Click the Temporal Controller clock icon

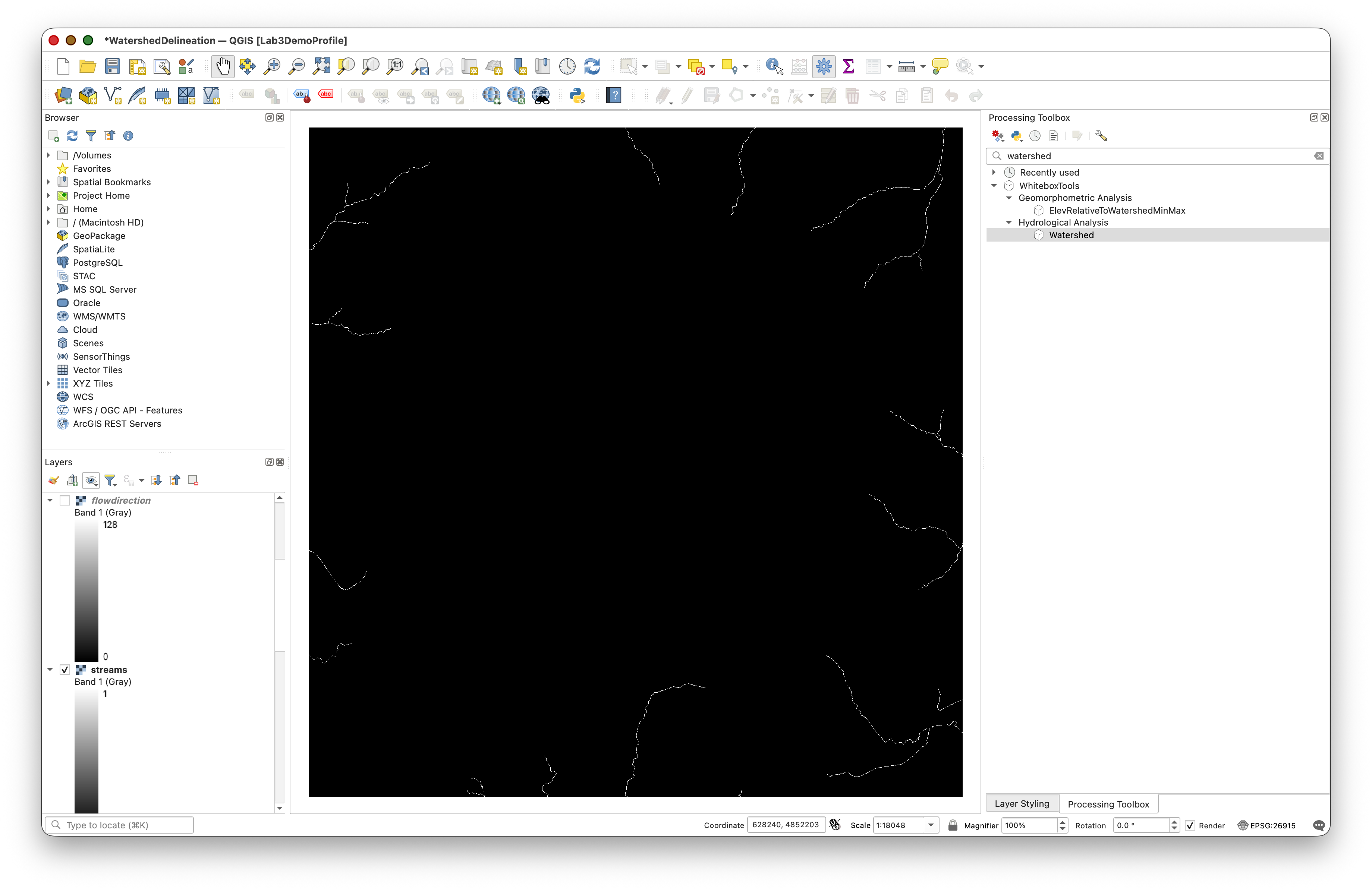pyautogui.click(x=567, y=67)
